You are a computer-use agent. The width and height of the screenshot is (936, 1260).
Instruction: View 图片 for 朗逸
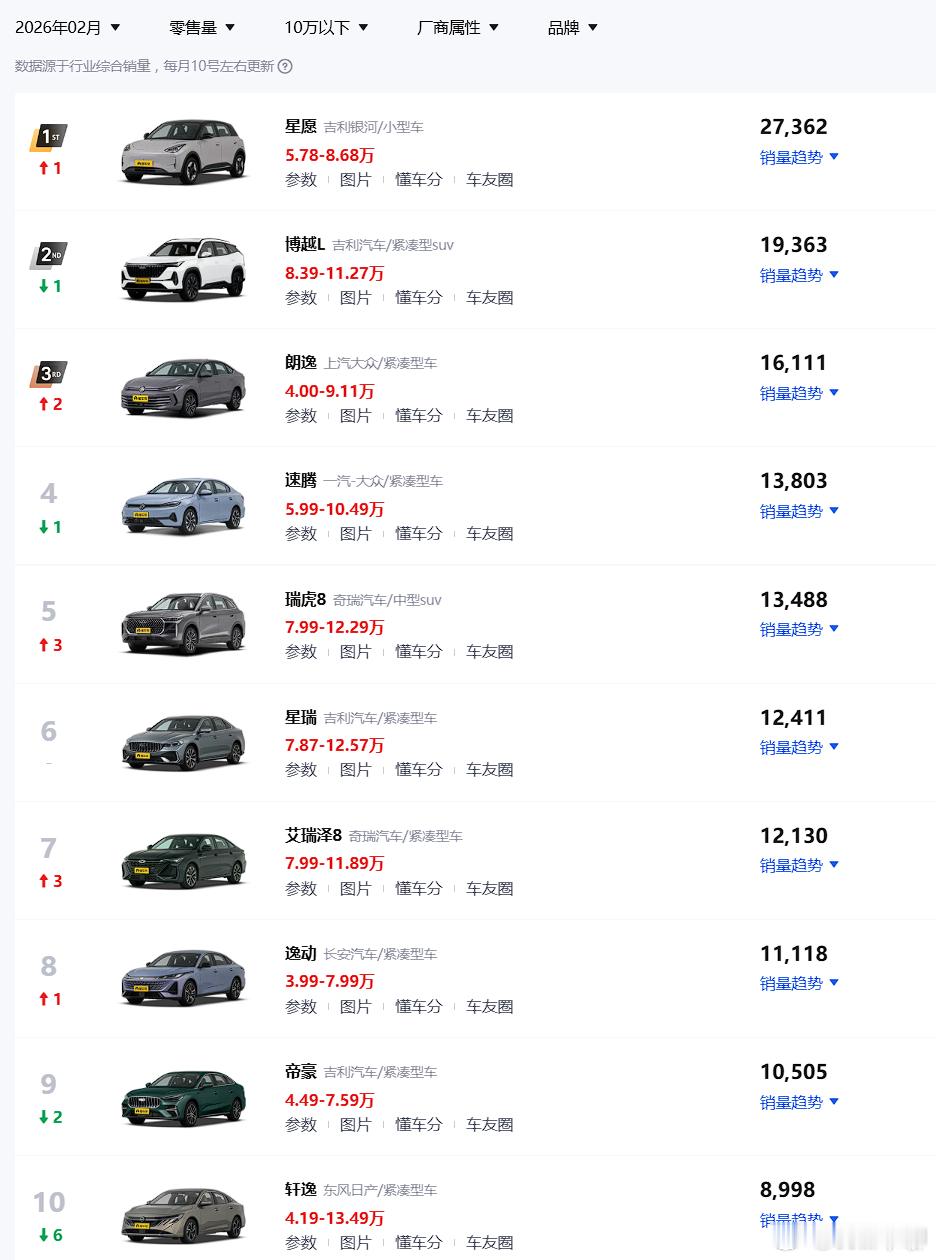click(x=355, y=416)
